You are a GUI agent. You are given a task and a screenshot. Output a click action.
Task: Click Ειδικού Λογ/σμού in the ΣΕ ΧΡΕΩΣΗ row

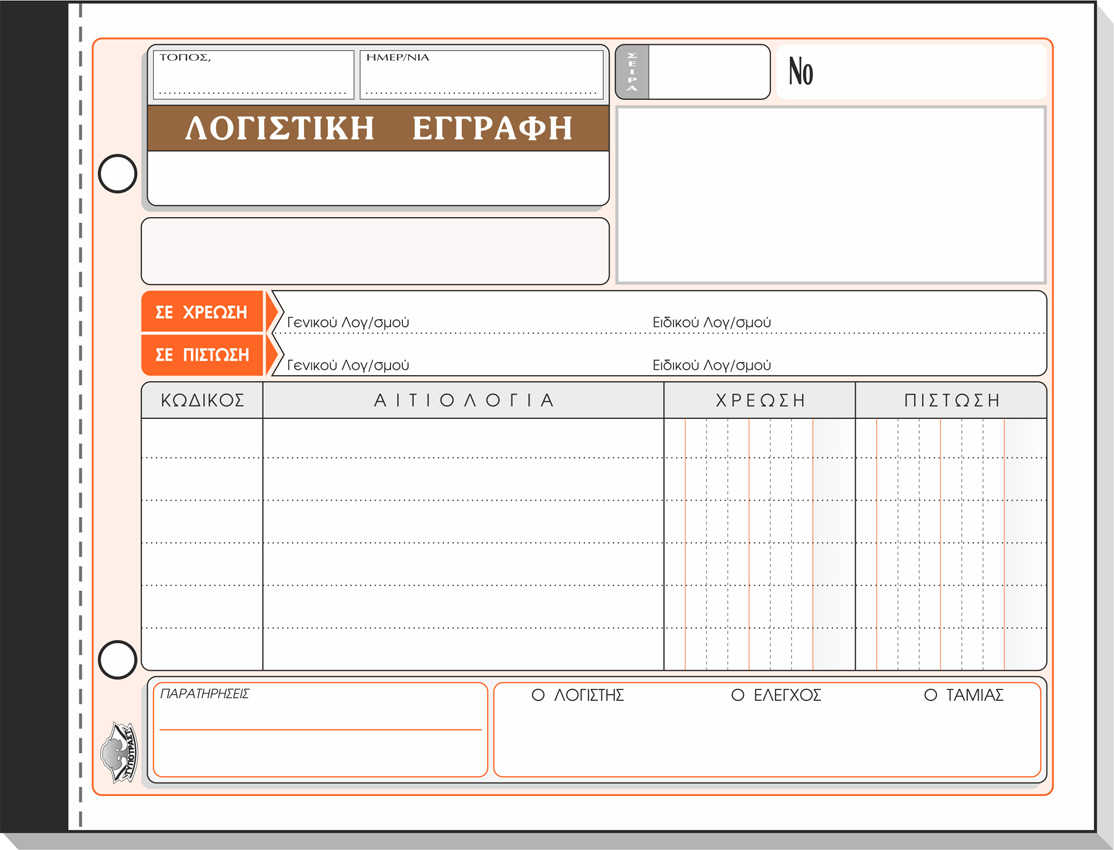tap(711, 323)
